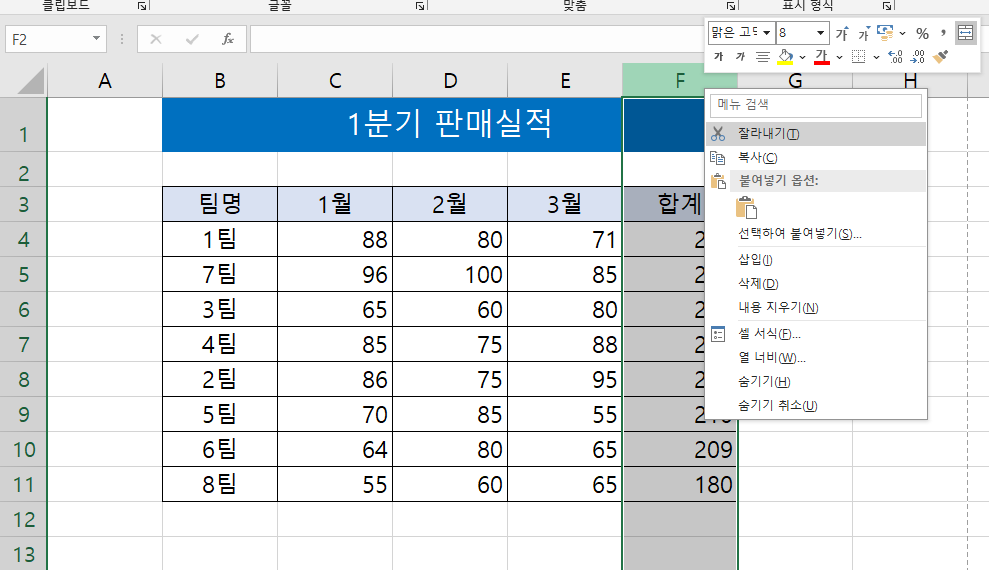Open fill color dropdown arrow

802,57
